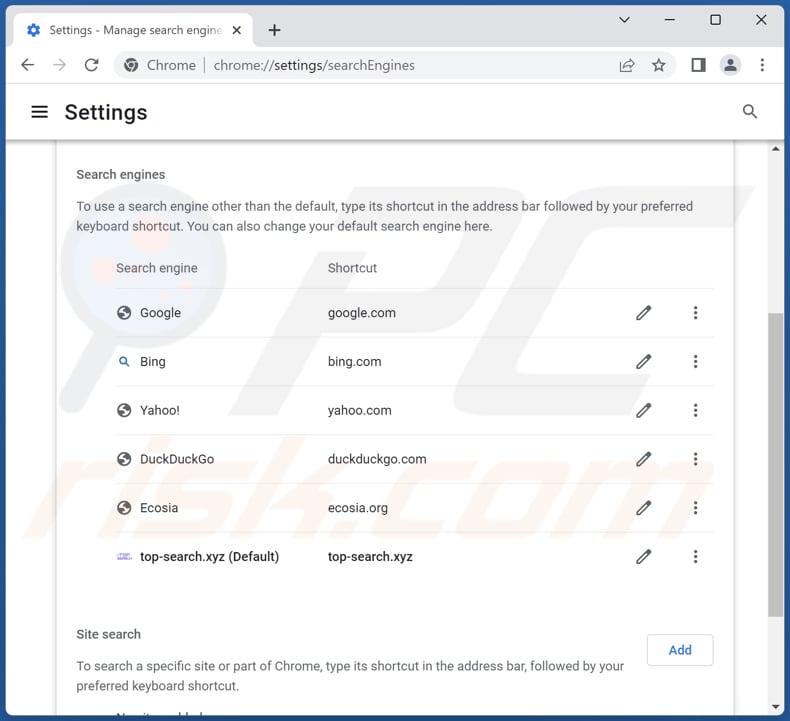The height and width of the screenshot is (721, 790).
Task: Select the Bing engine name
Action: (153, 362)
